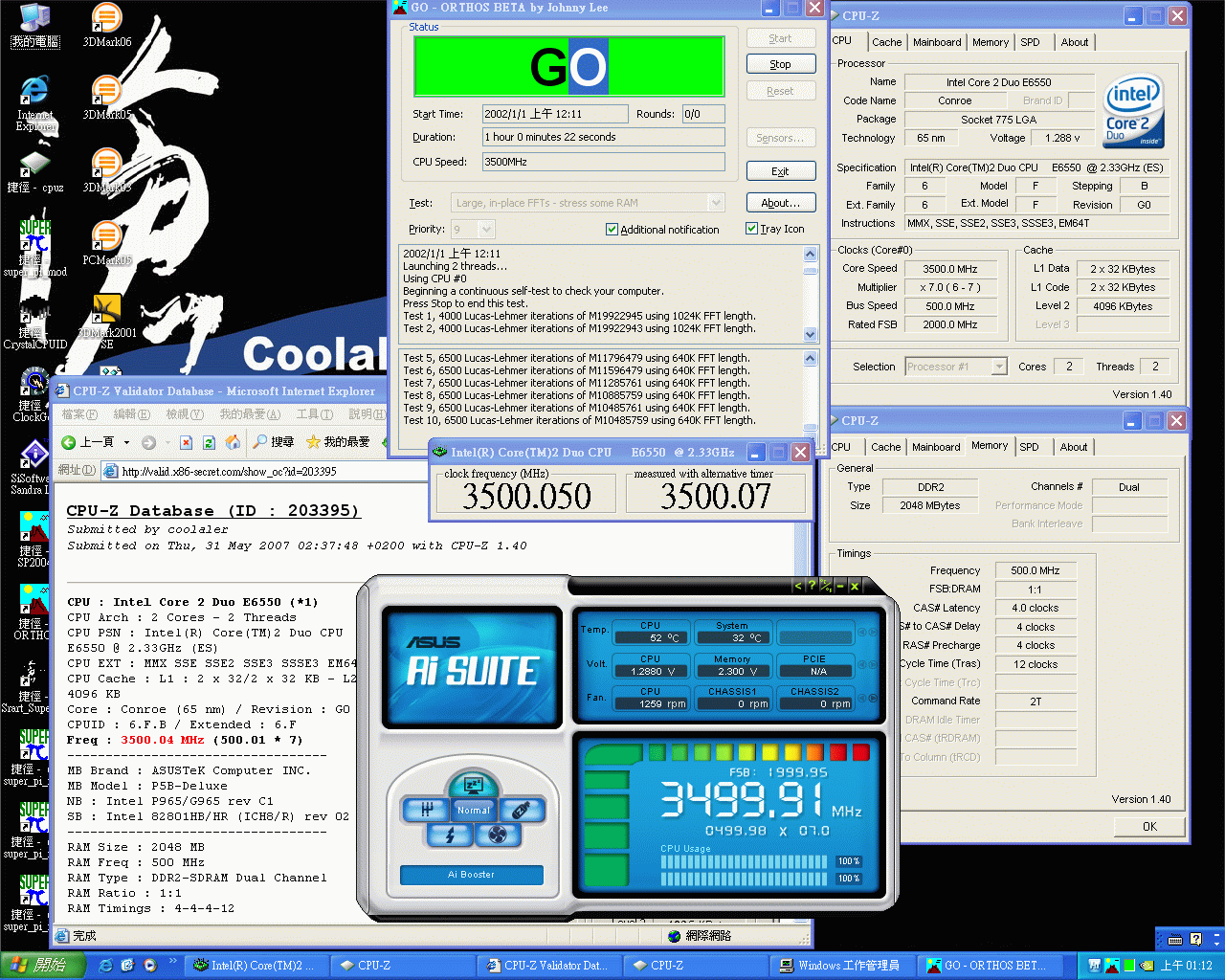Click the Ai Suite help question mark icon
The image size is (1225, 980).
[x=812, y=586]
